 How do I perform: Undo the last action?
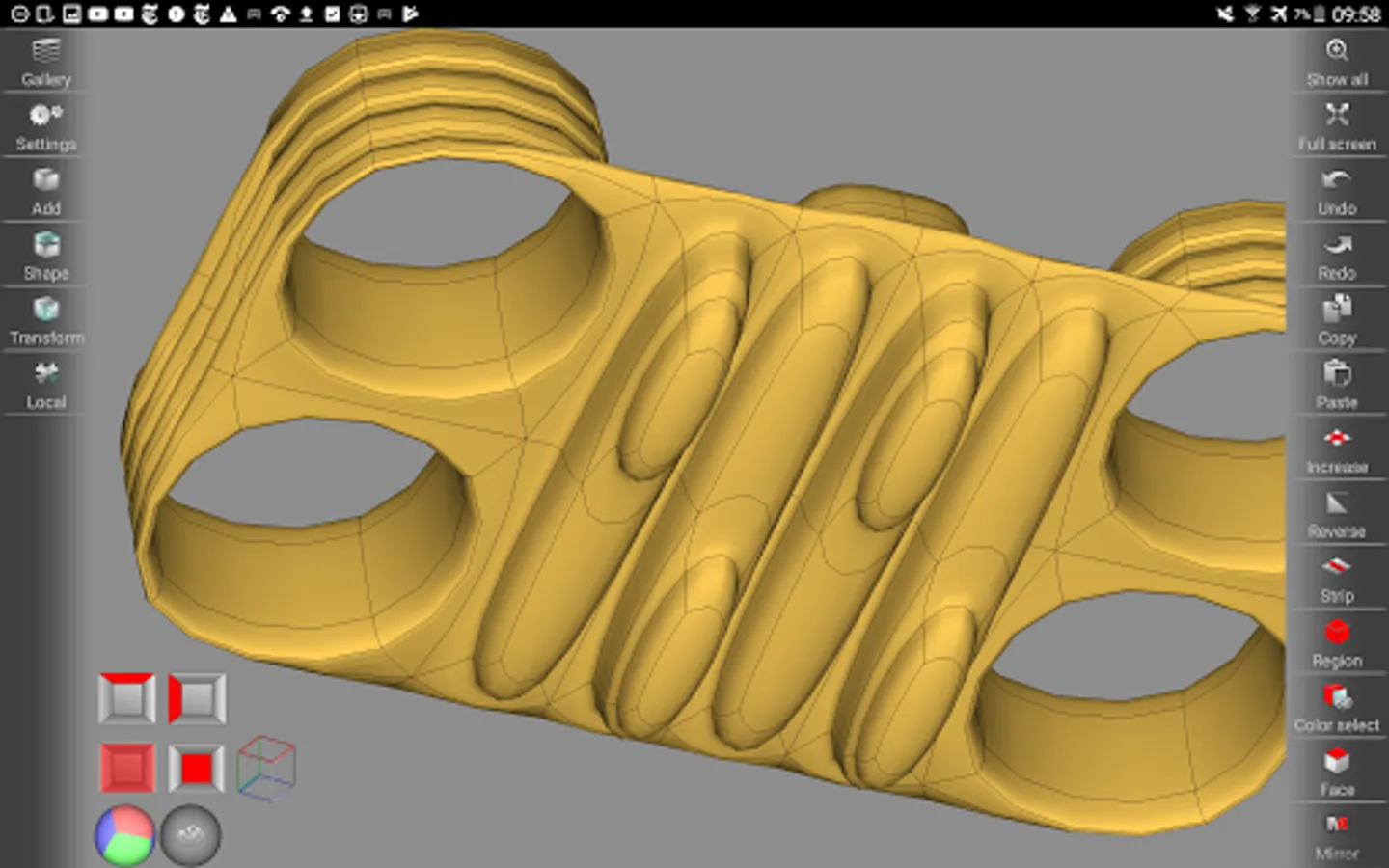pyautogui.click(x=1337, y=191)
